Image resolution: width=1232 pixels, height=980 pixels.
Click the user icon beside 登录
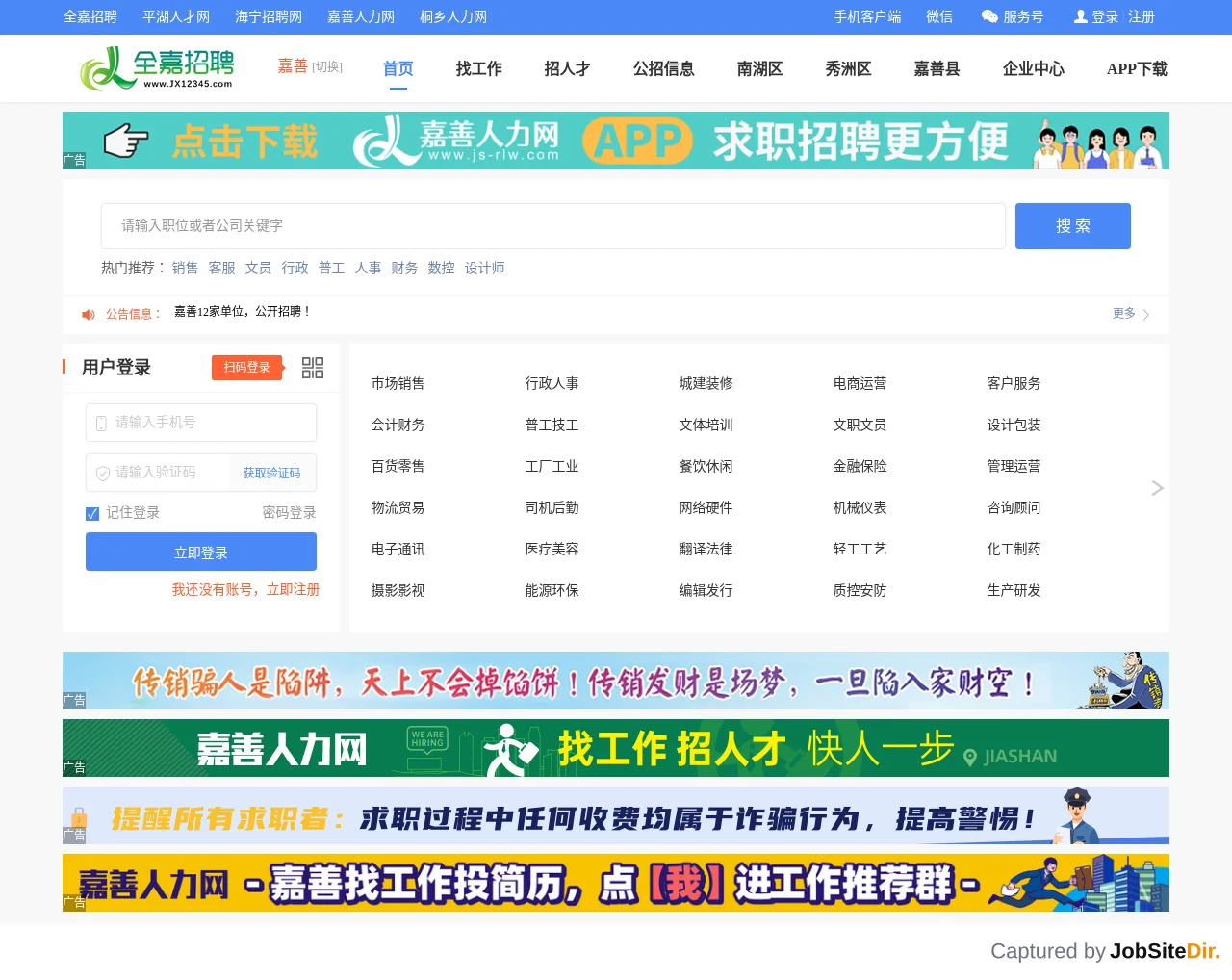click(1081, 16)
